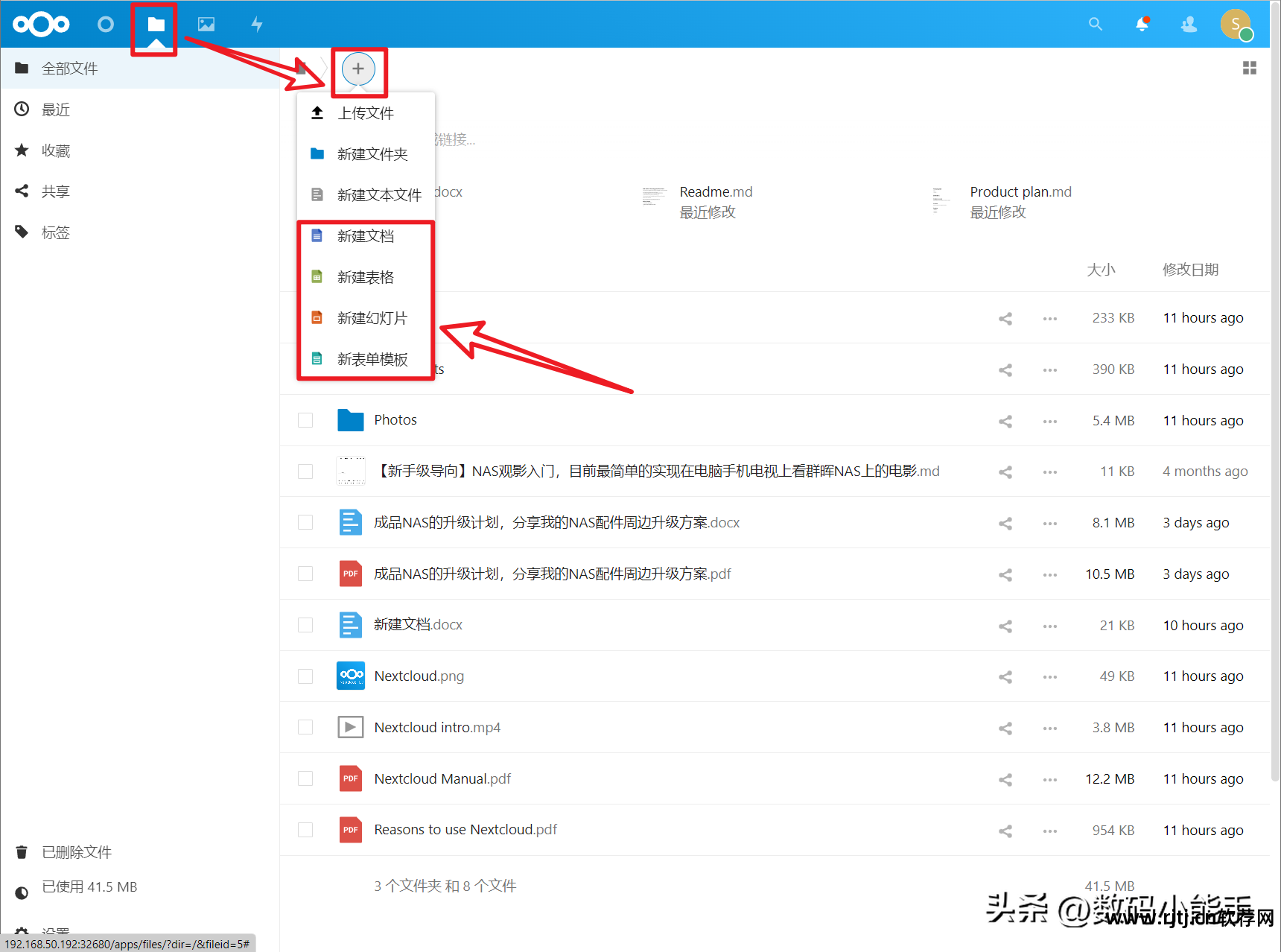
Task: Check the Photos folder checkbox
Action: [305, 420]
